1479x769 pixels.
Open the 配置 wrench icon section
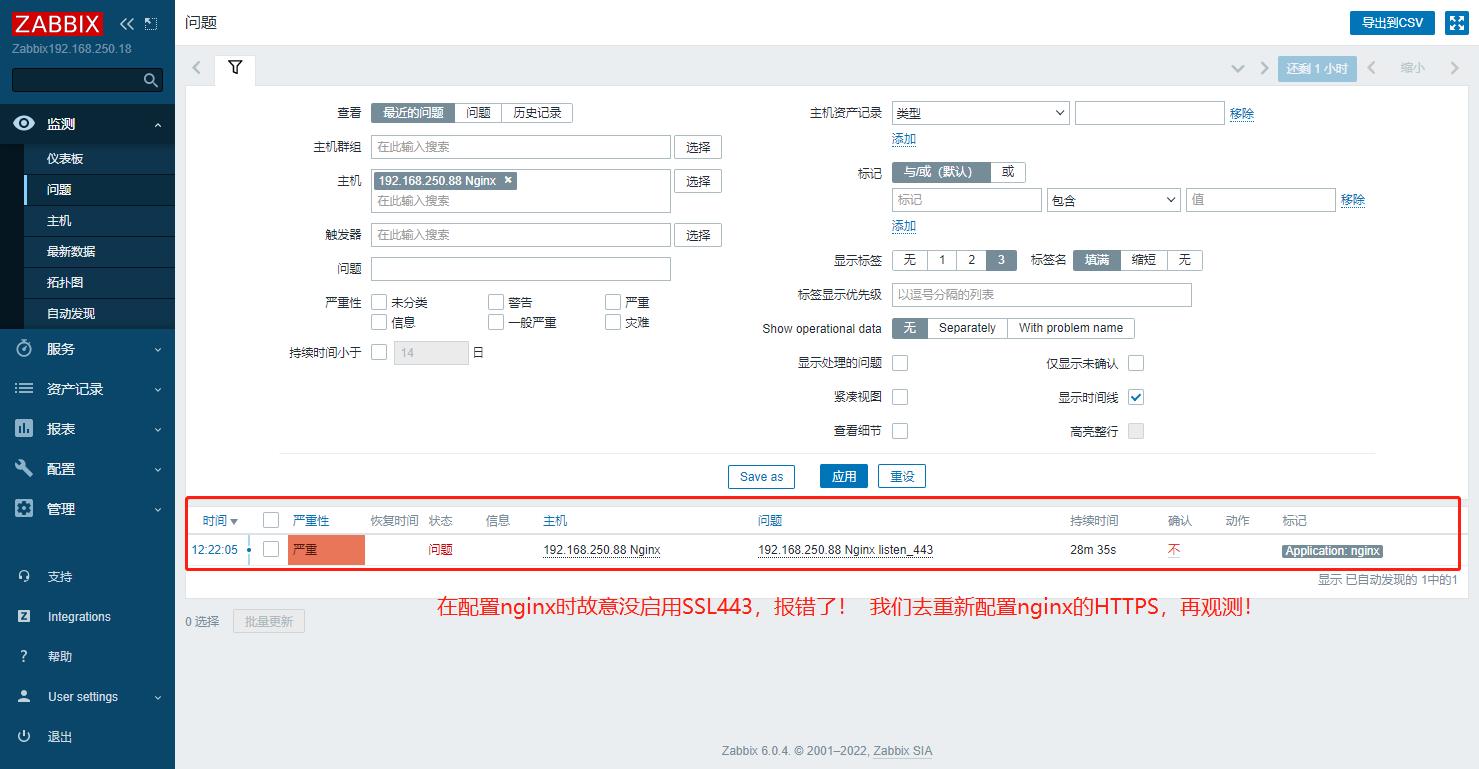pyautogui.click(x=24, y=469)
